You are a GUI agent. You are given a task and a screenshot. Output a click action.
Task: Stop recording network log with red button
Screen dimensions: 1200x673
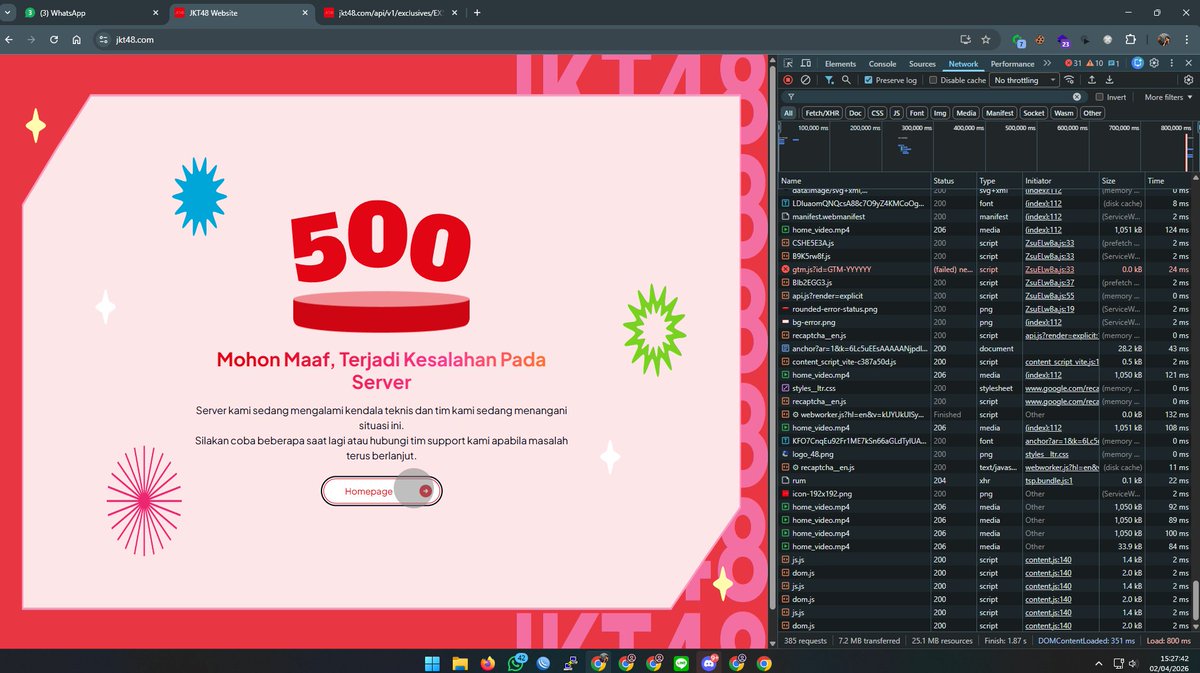point(788,80)
